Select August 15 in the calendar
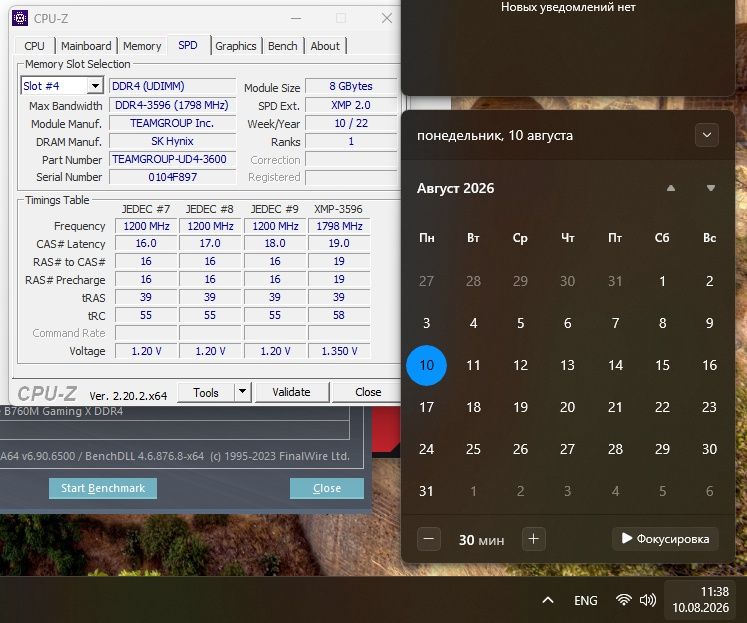The width and height of the screenshot is (747, 623). [x=662, y=365]
